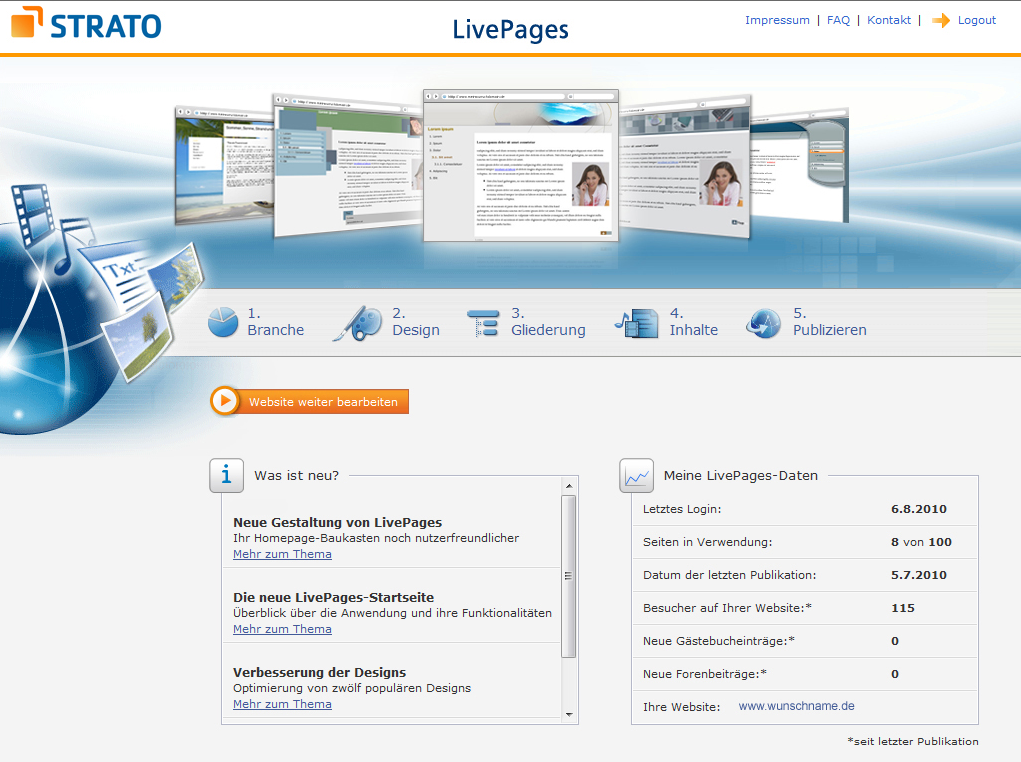1021x762 pixels.
Task: Open the Impressum link
Action: (x=777, y=20)
